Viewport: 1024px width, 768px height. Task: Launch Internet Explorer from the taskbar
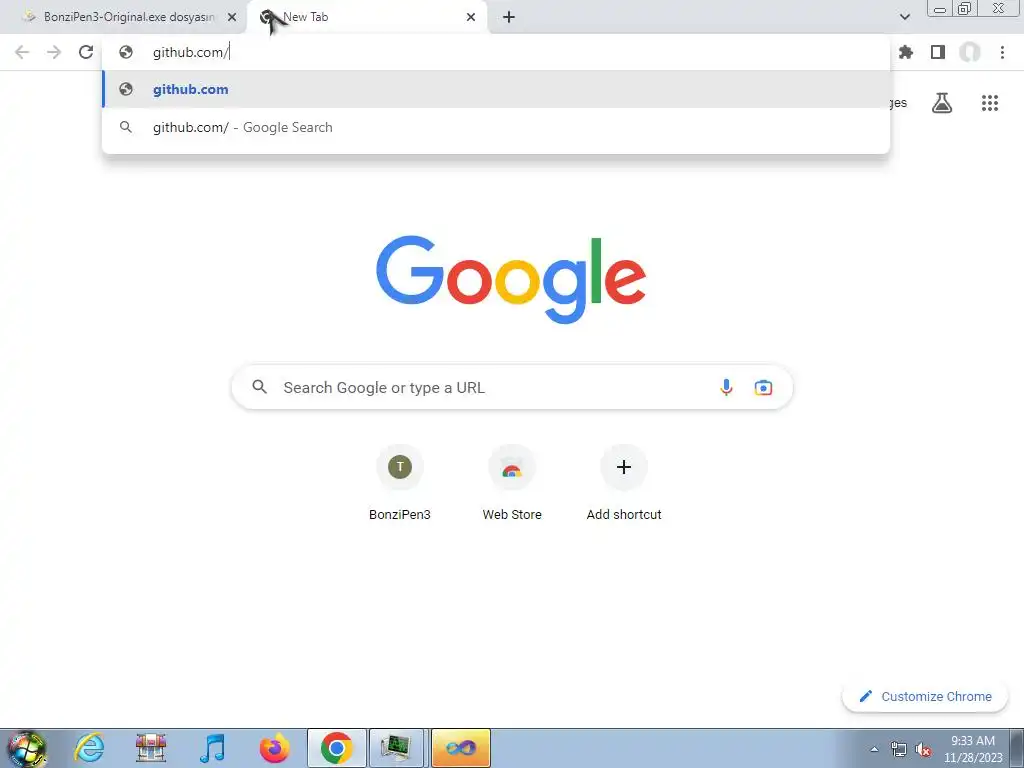tap(89, 748)
